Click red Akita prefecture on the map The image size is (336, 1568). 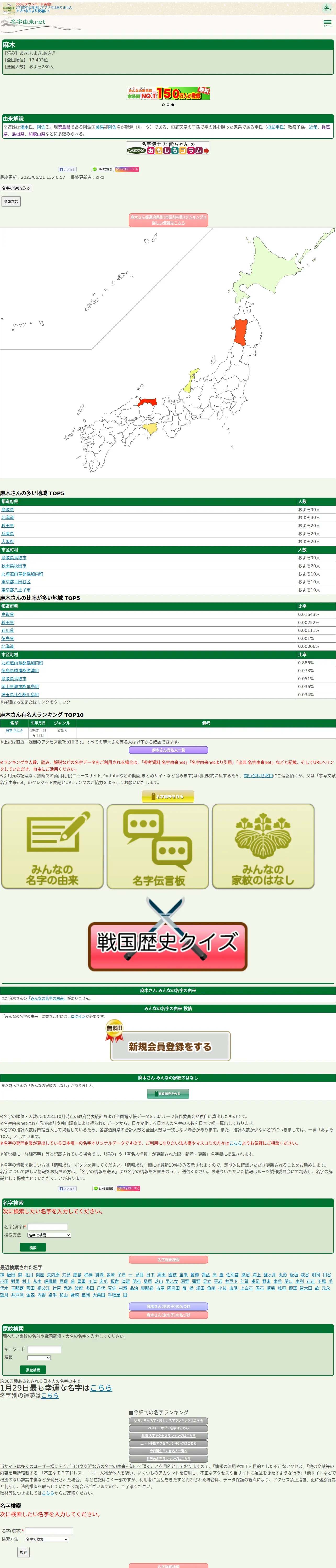coord(241,332)
